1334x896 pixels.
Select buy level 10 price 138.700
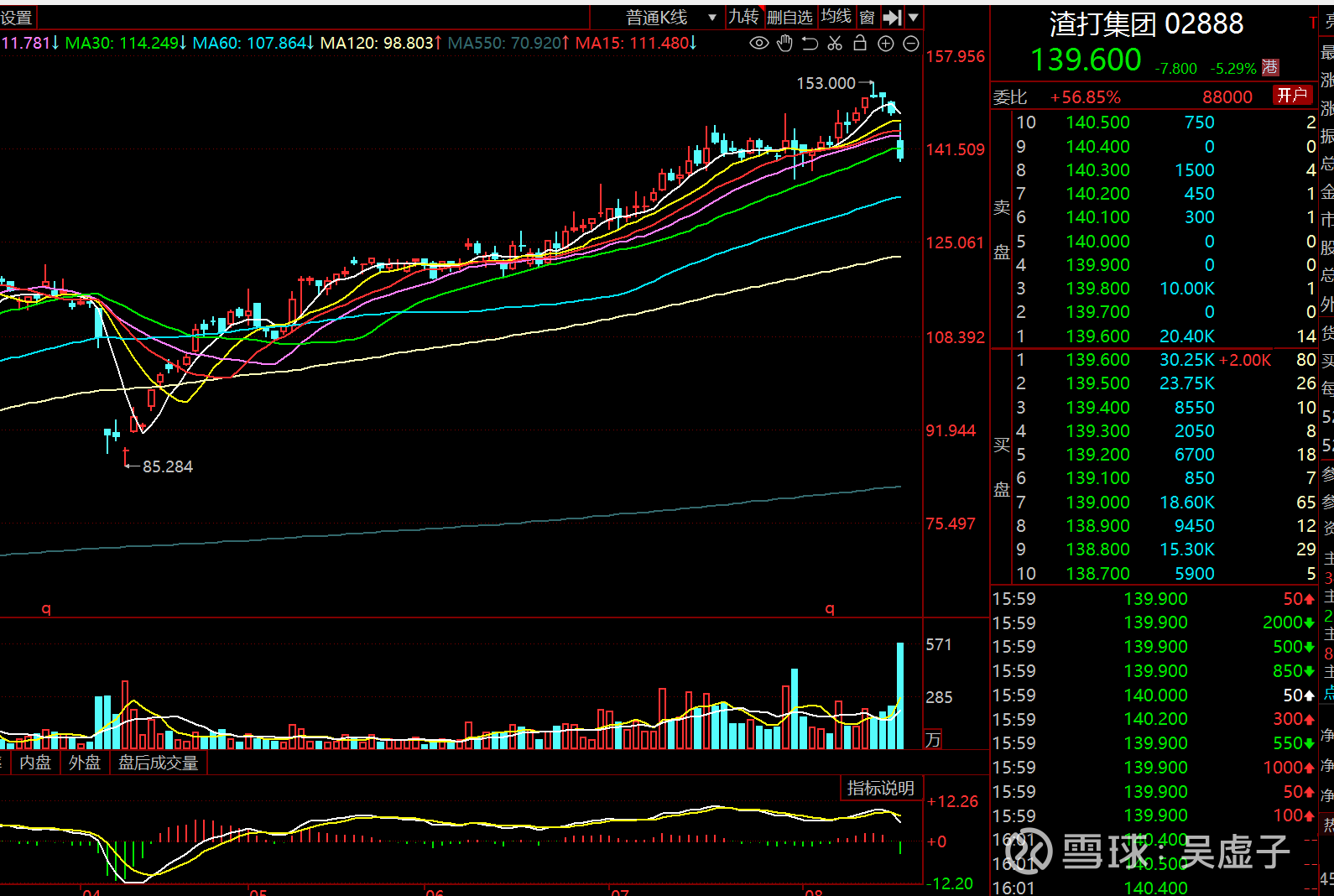point(1097,573)
